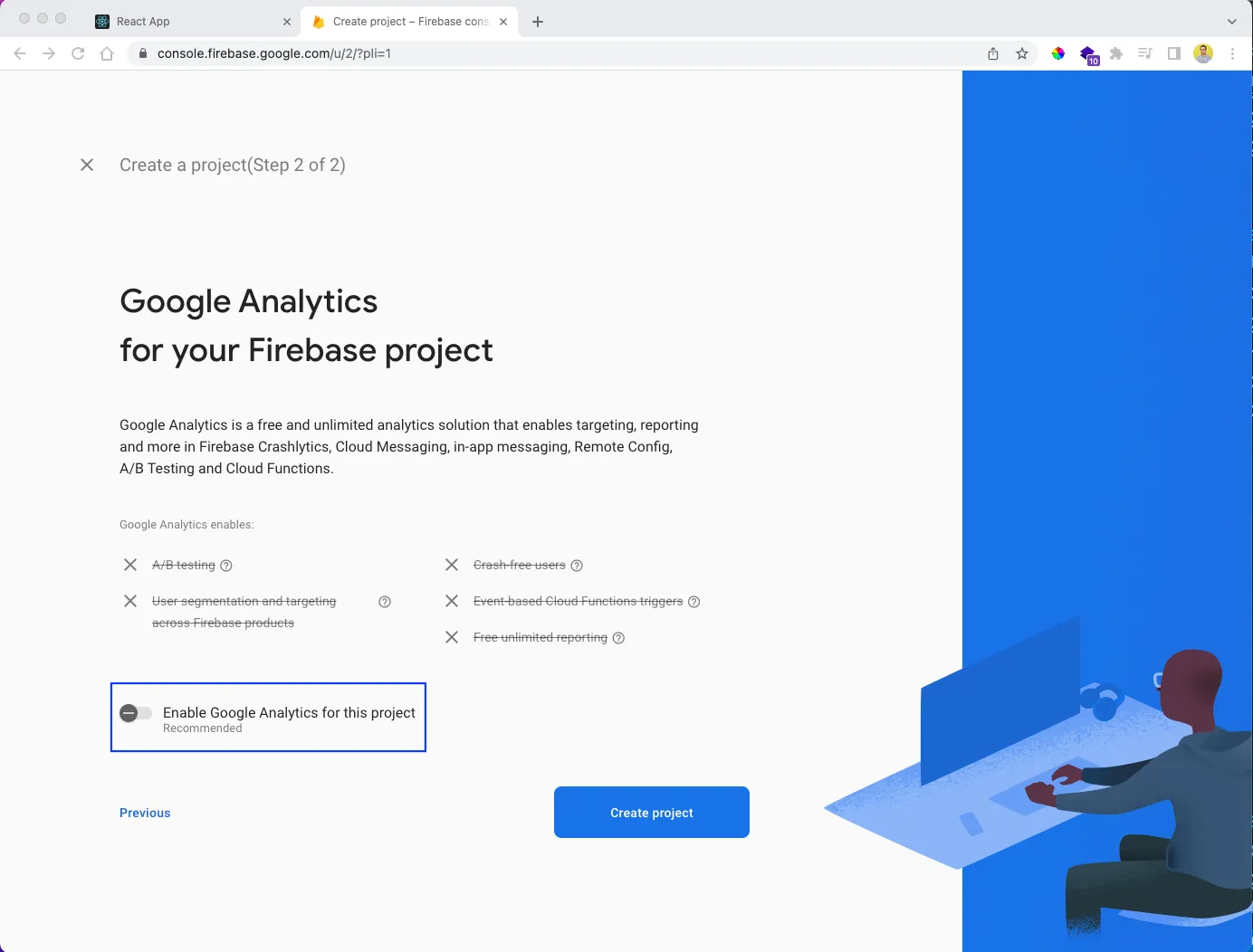View site info via lock icon
The image size is (1253, 952).
[142, 53]
